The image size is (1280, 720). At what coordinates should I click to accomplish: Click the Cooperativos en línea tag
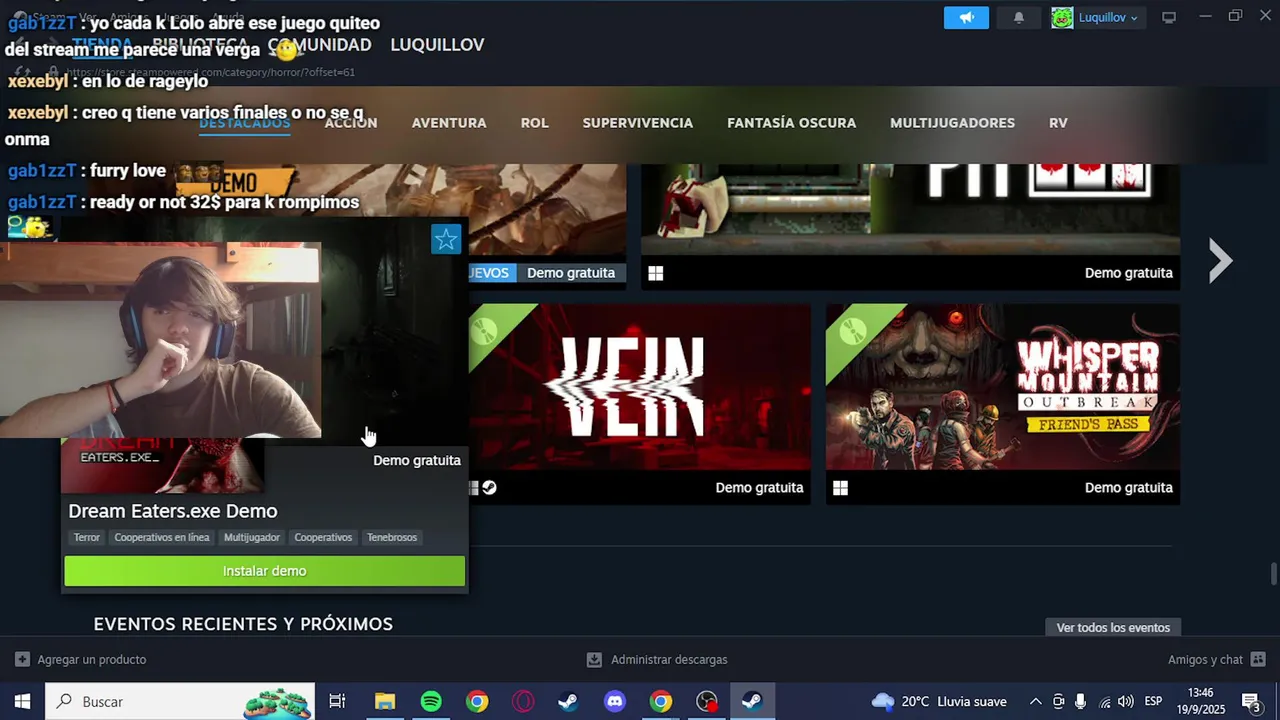click(162, 537)
